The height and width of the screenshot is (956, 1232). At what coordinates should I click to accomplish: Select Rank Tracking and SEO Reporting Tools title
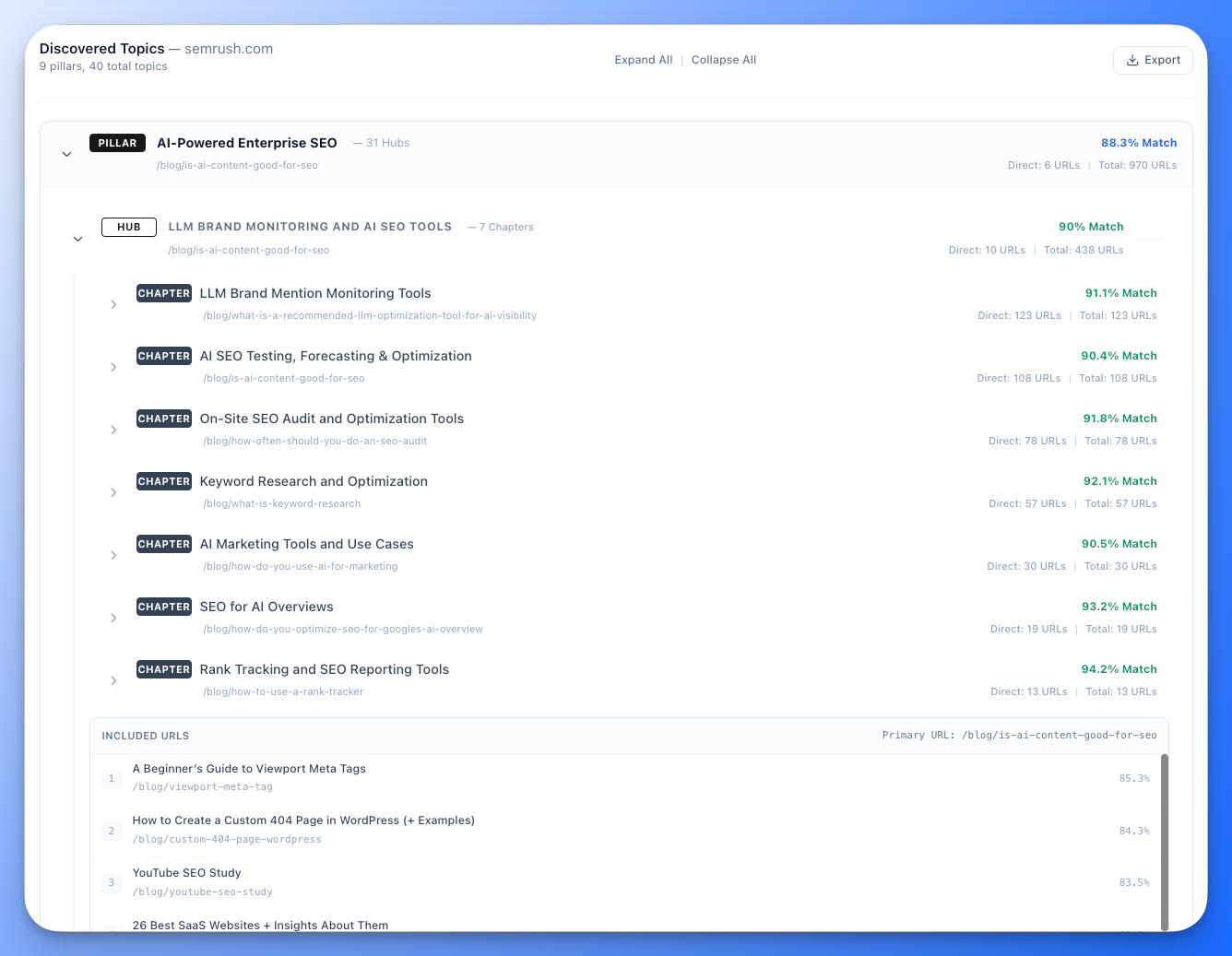324,669
